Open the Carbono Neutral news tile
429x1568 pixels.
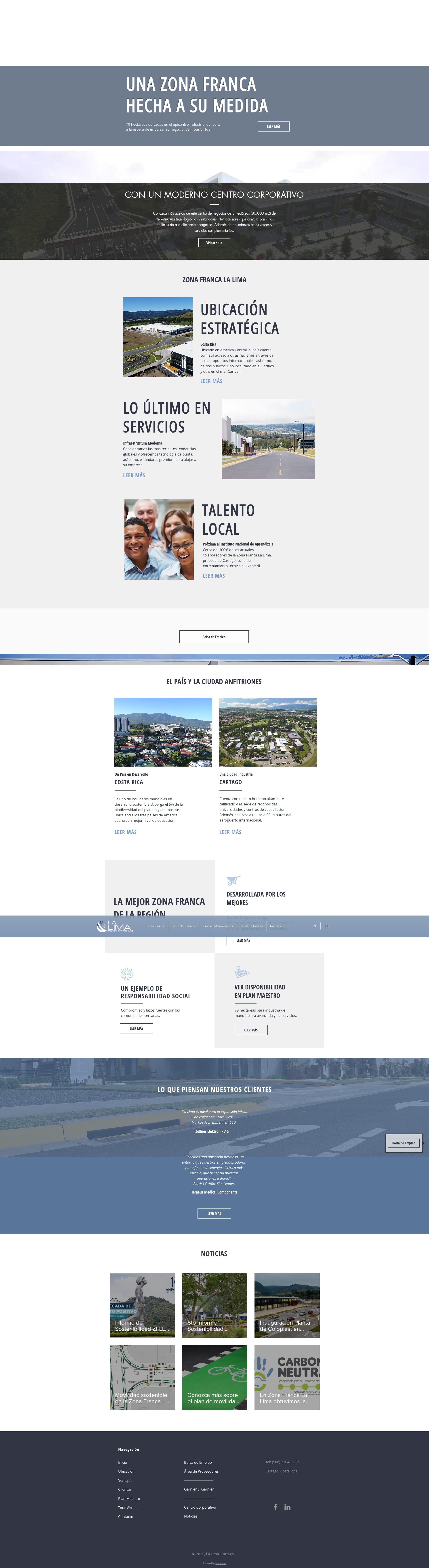click(287, 1378)
